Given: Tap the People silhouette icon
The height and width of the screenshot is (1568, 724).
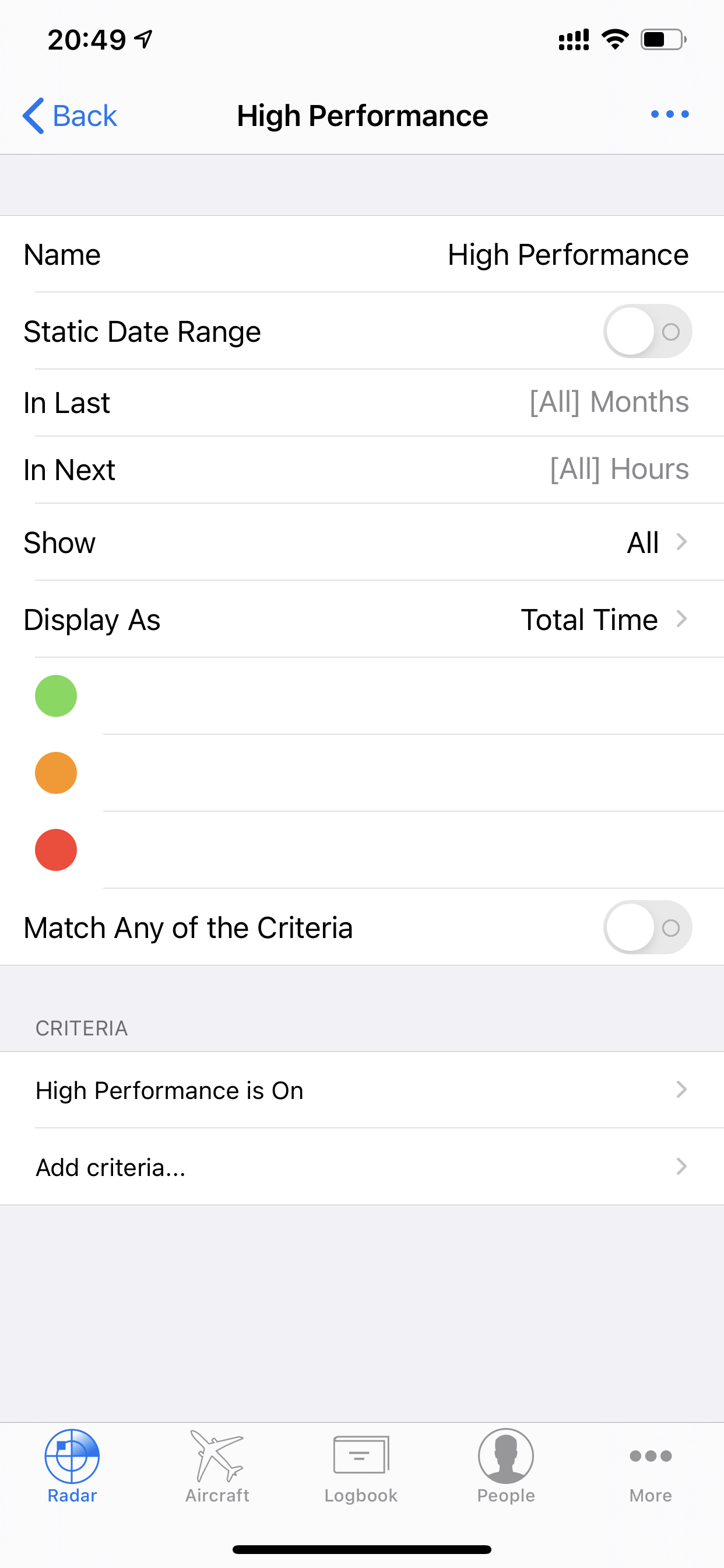Looking at the screenshot, I should point(505,1456).
